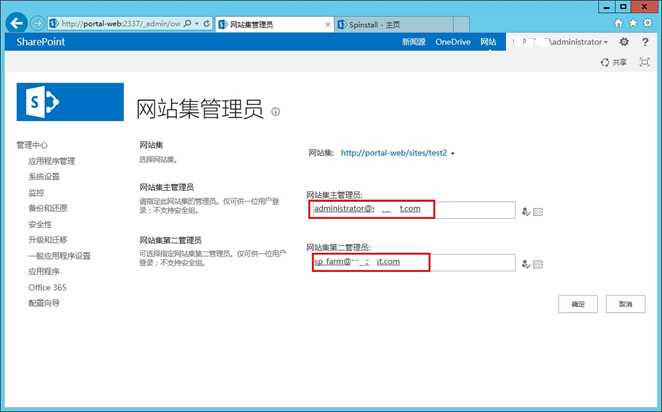
Task: Click inside the 网站集第二管理员 people picker field
Action: pyautogui.click(x=412, y=263)
